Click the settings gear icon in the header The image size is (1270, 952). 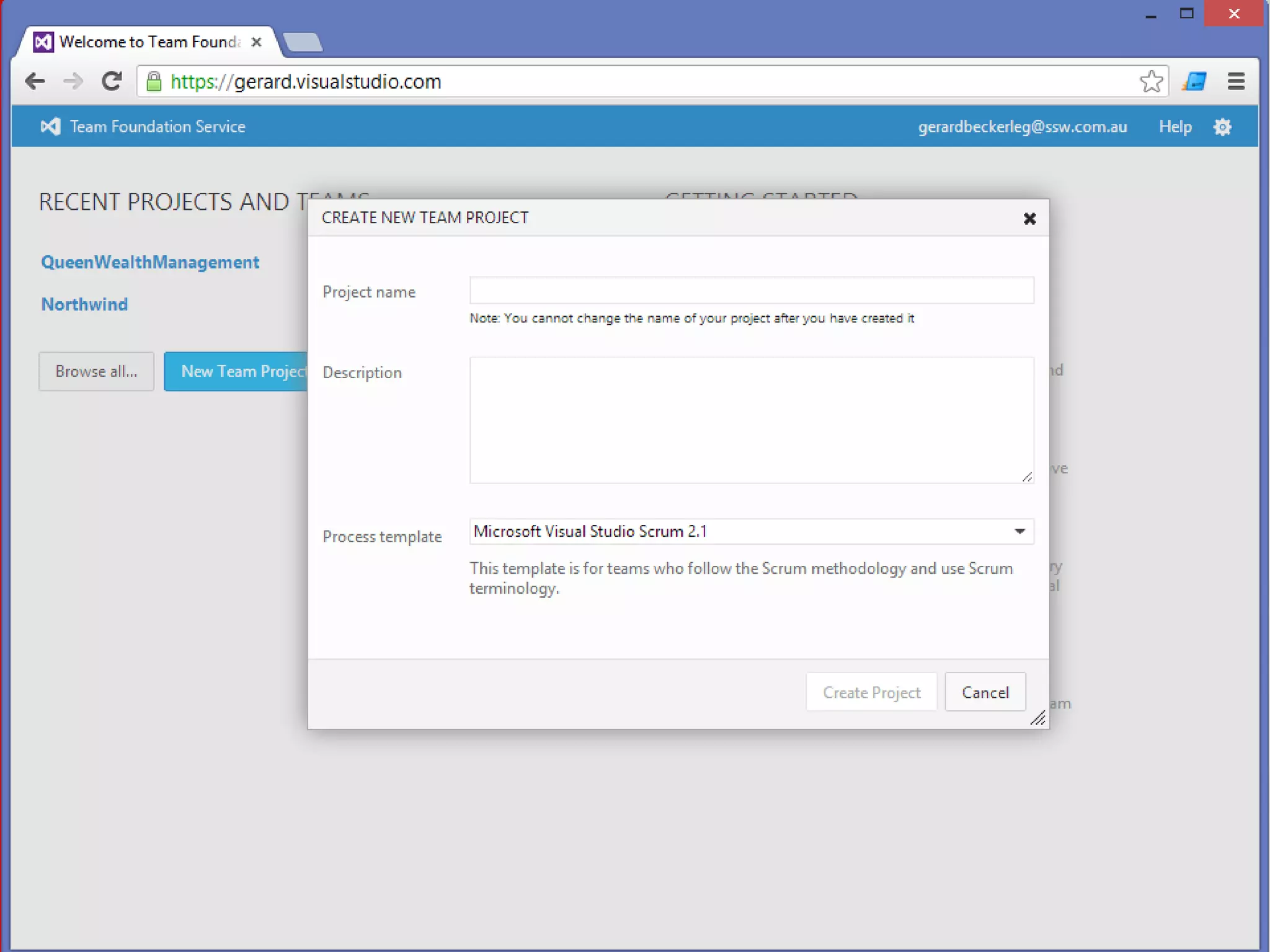tap(1222, 127)
